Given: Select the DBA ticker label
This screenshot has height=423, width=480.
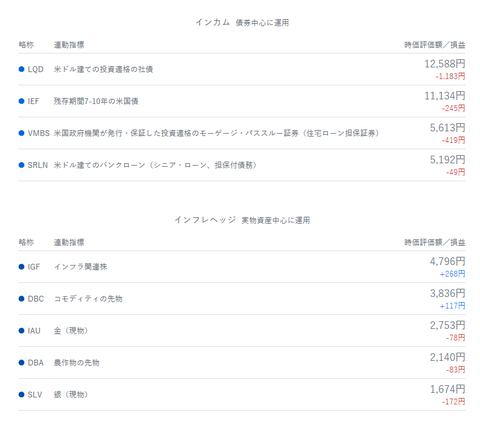Looking at the screenshot, I should click(x=36, y=363).
